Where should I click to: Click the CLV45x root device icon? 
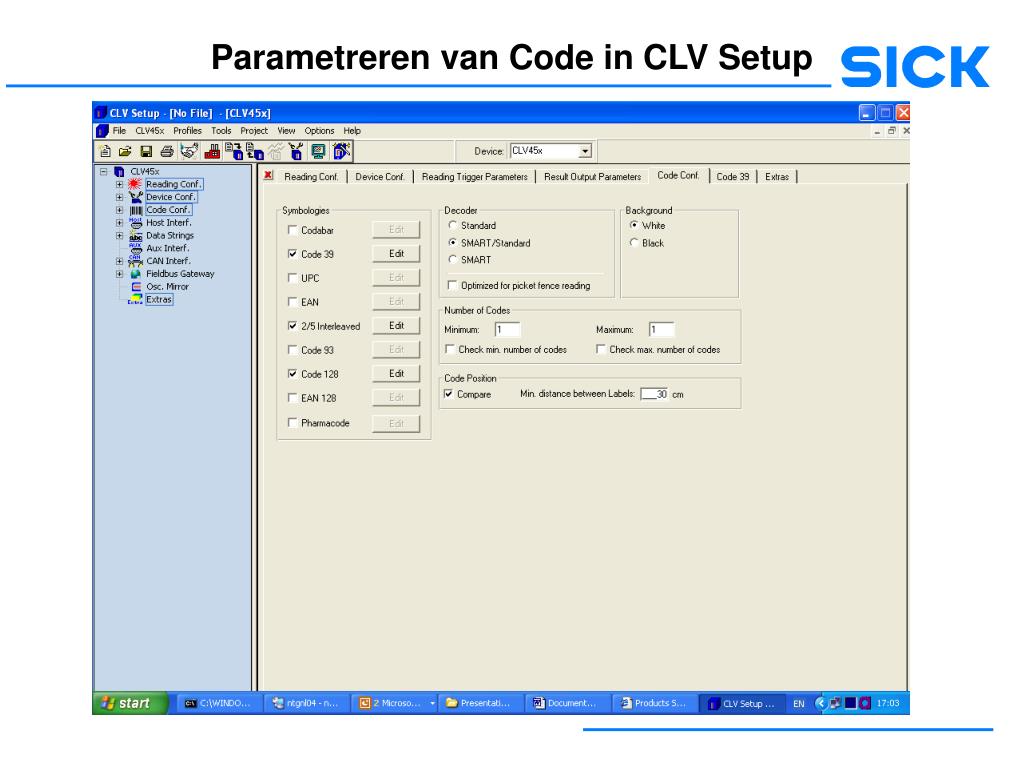coord(120,172)
